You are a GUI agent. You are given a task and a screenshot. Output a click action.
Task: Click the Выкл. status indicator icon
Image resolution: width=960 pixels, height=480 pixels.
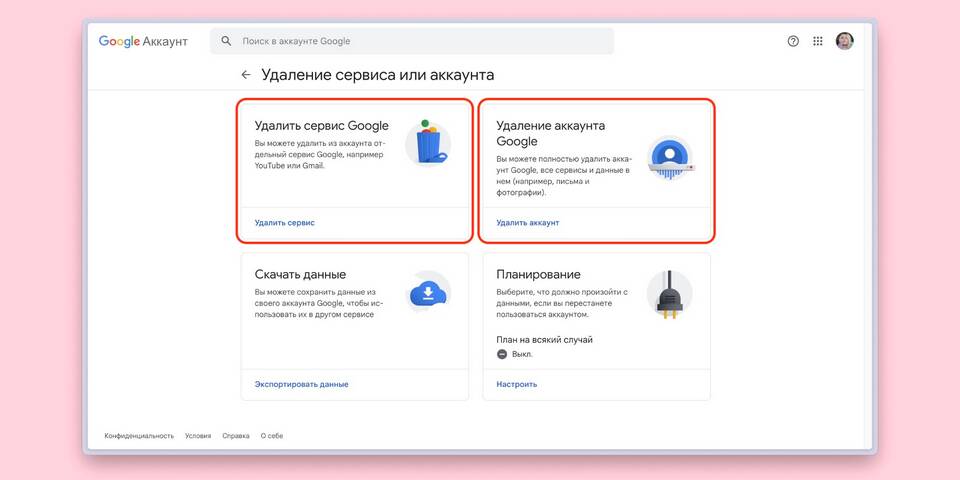point(502,354)
